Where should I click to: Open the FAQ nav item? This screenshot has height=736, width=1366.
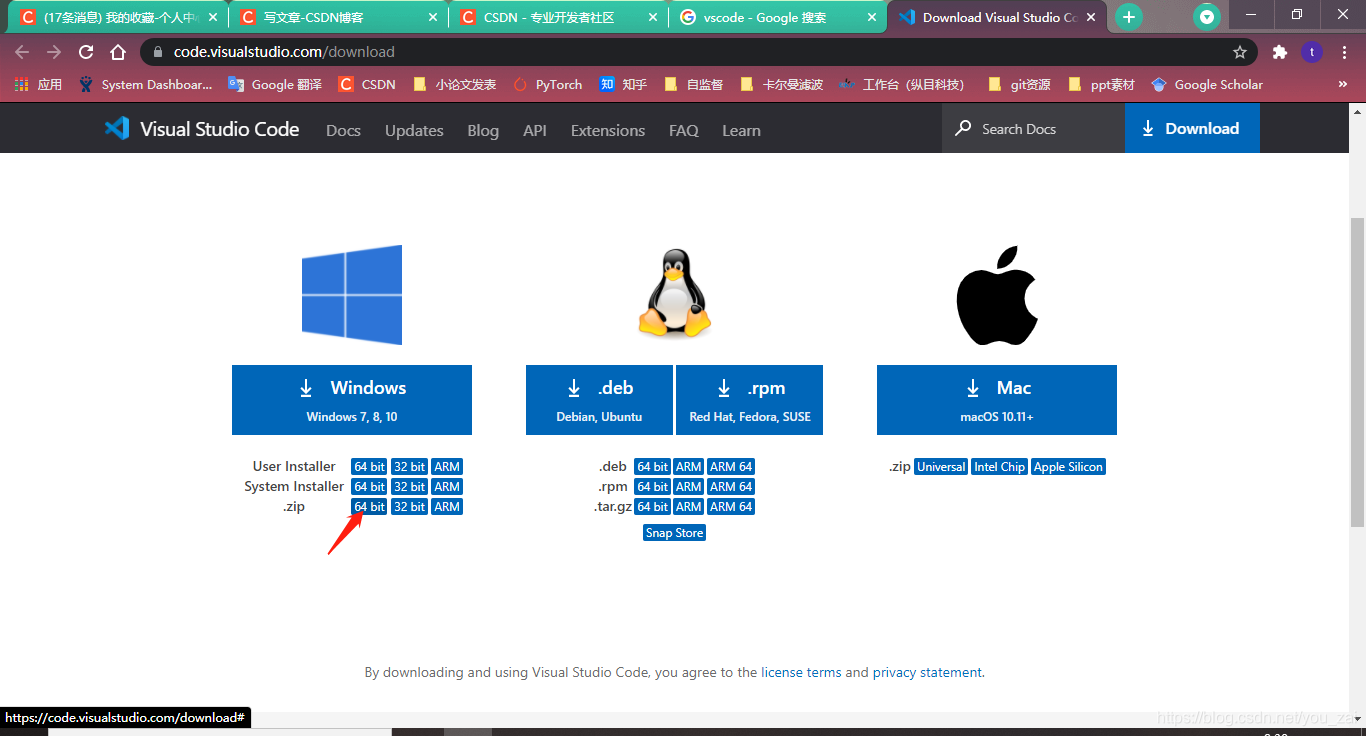(684, 130)
